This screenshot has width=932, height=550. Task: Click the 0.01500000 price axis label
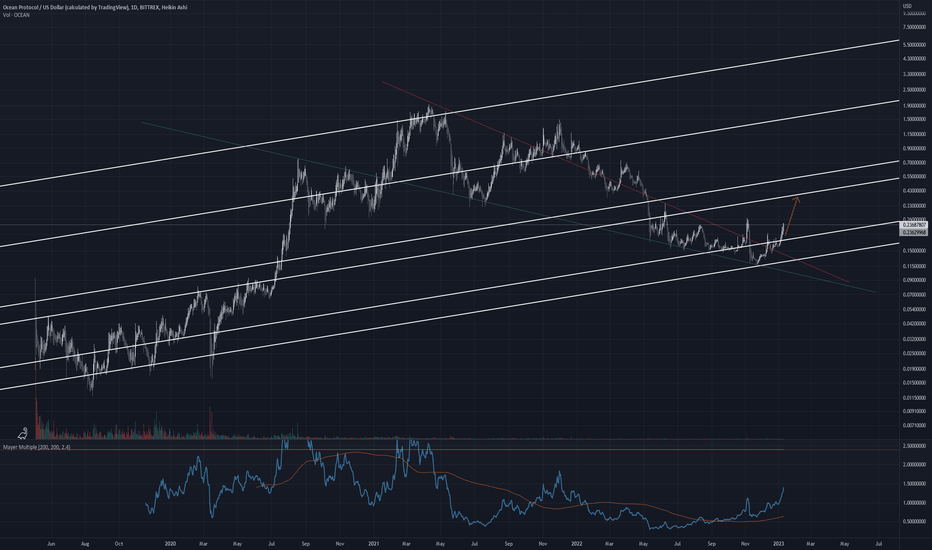point(914,383)
